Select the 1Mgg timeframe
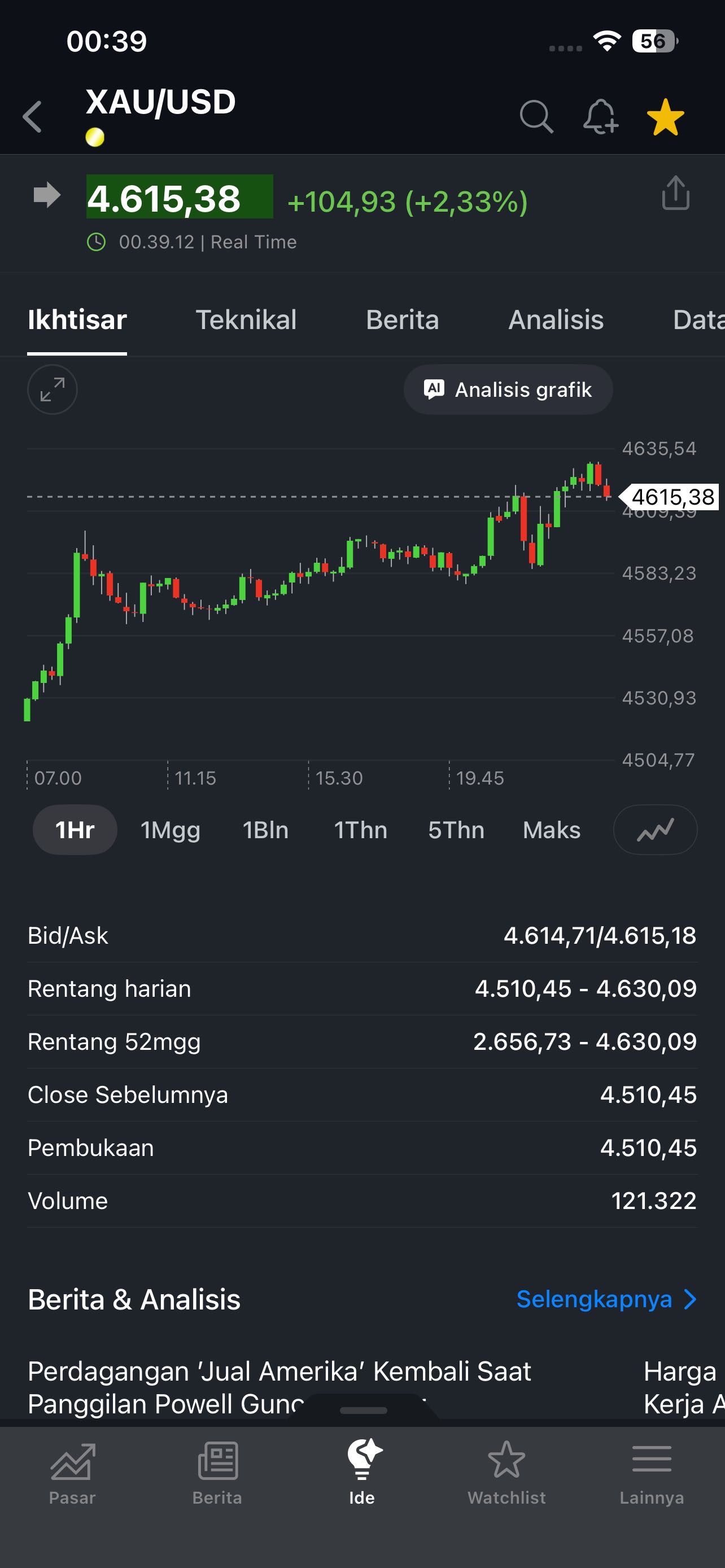This screenshot has width=725, height=1568. pyautogui.click(x=170, y=830)
